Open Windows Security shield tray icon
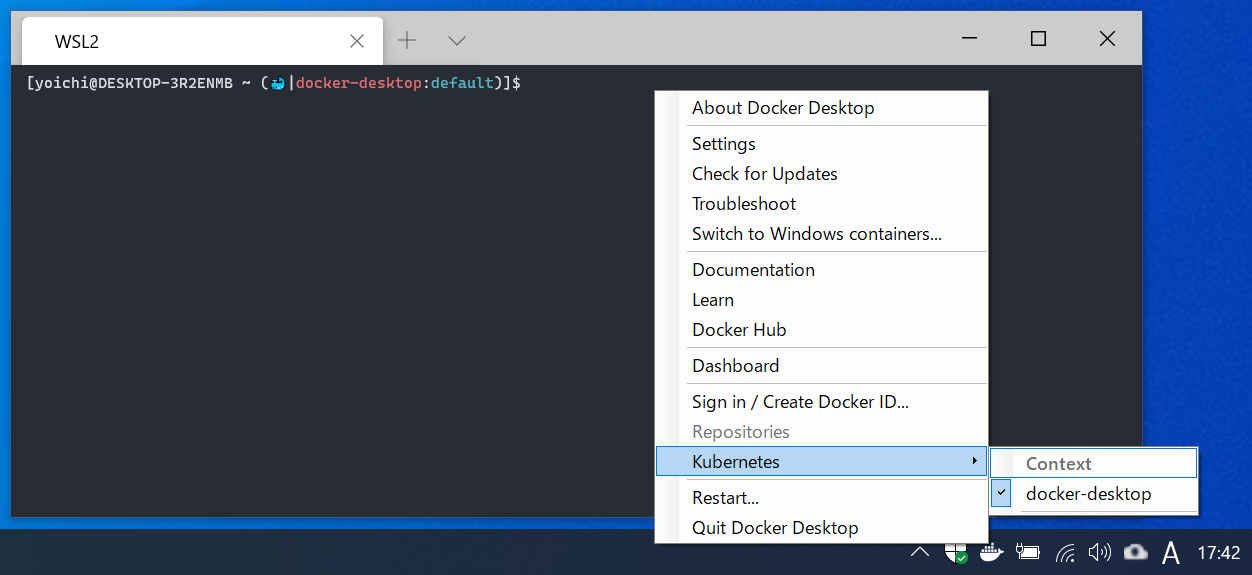 pos(956,553)
